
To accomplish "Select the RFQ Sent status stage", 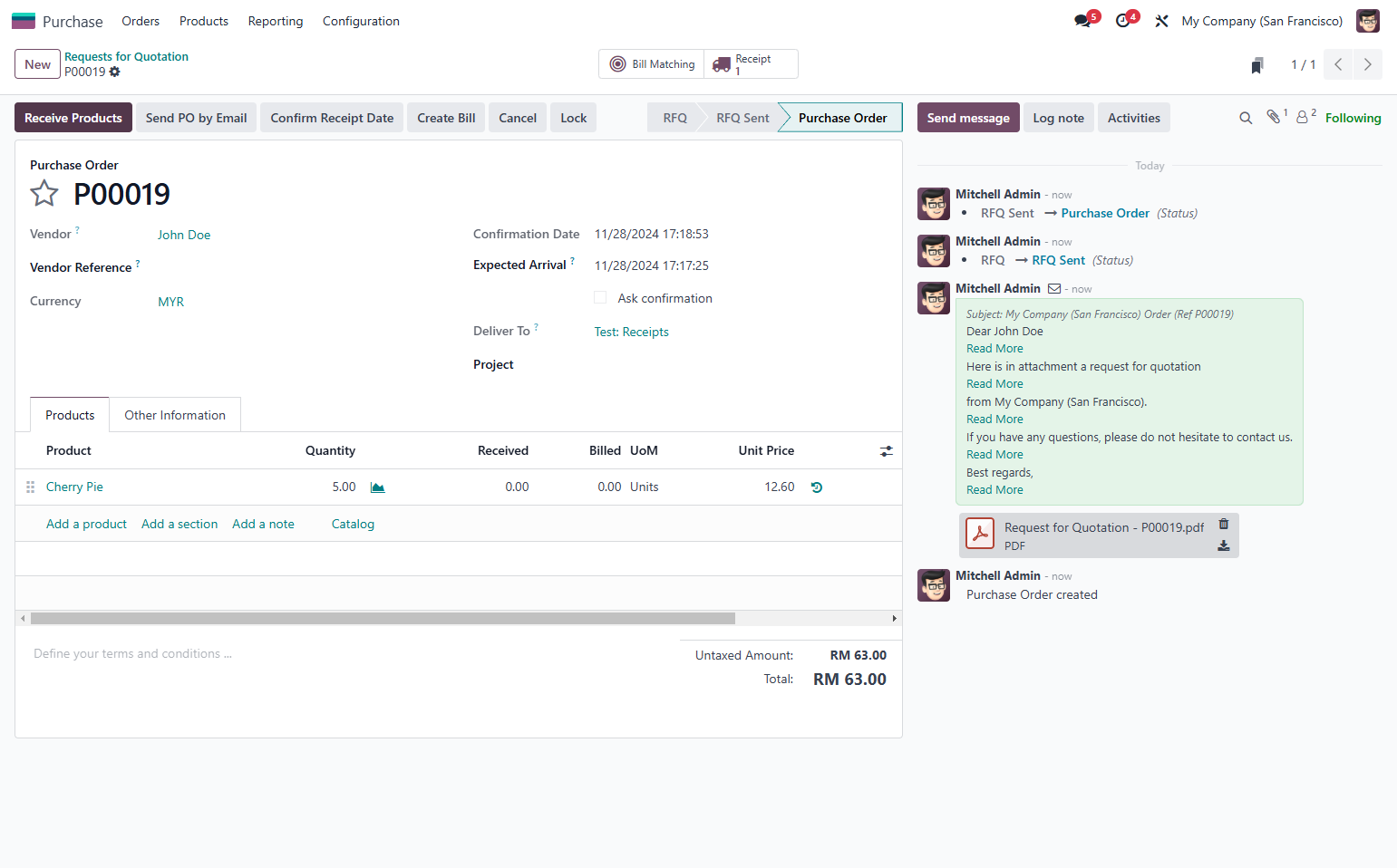I will click(x=742, y=118).
